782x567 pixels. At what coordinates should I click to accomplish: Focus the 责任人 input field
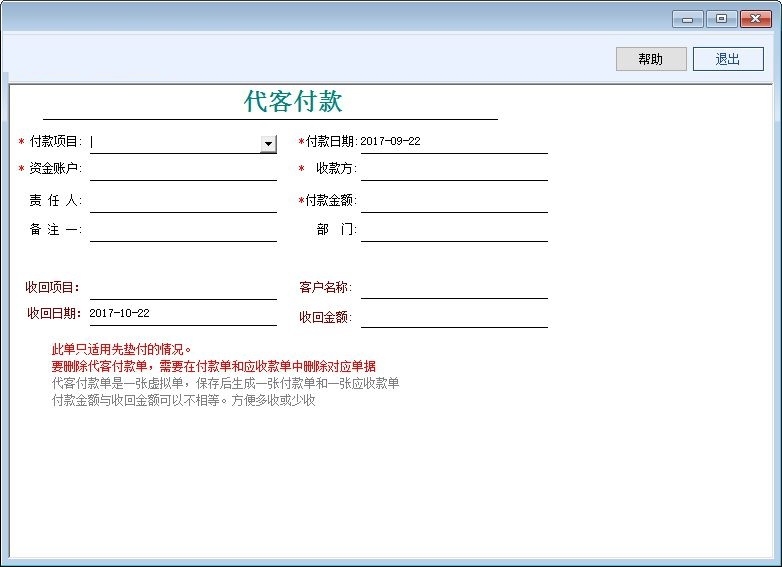[x=183, y=201]
